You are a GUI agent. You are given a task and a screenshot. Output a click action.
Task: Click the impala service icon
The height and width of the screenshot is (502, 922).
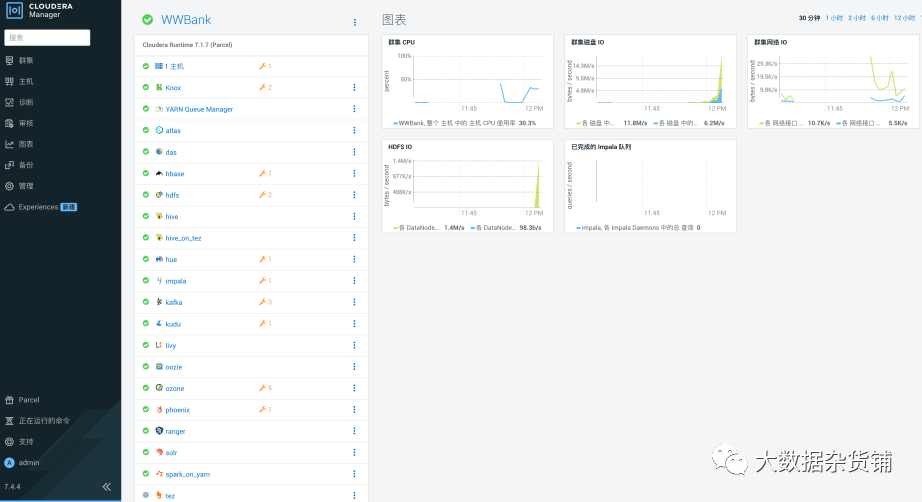159,280
